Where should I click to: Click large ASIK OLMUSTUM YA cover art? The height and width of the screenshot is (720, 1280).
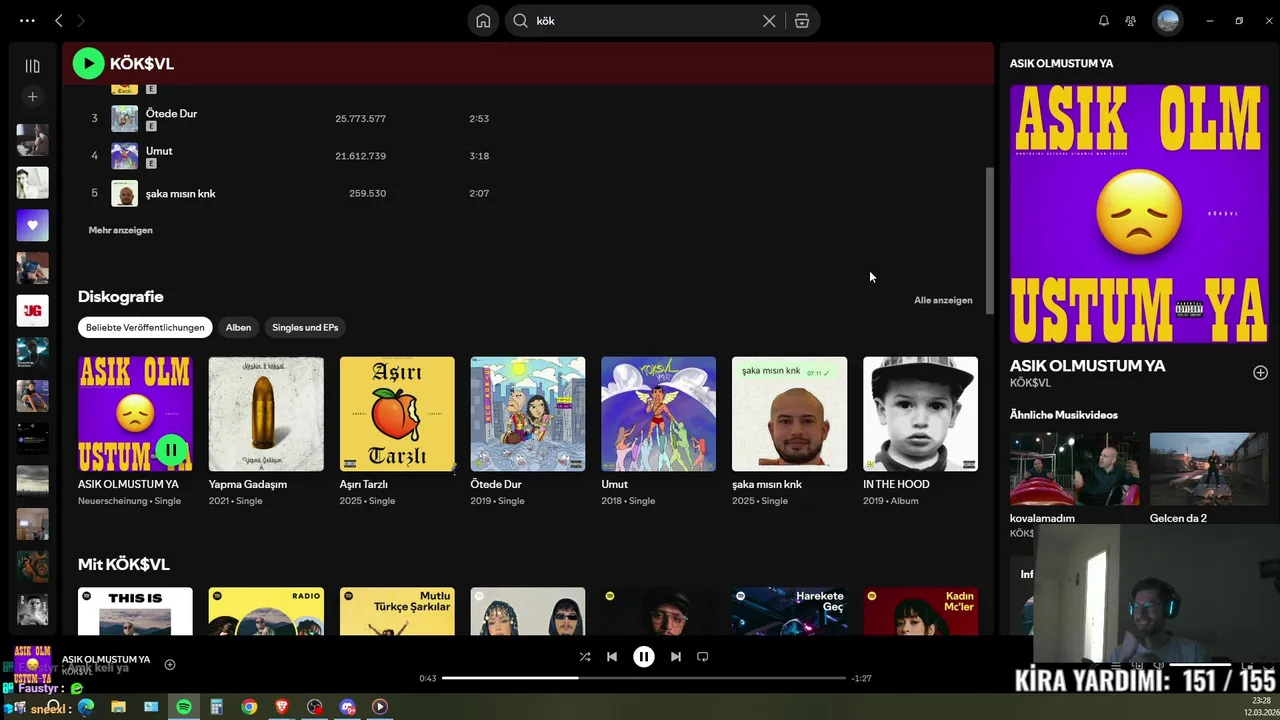pyautogui.click(x=1139, y=213)
